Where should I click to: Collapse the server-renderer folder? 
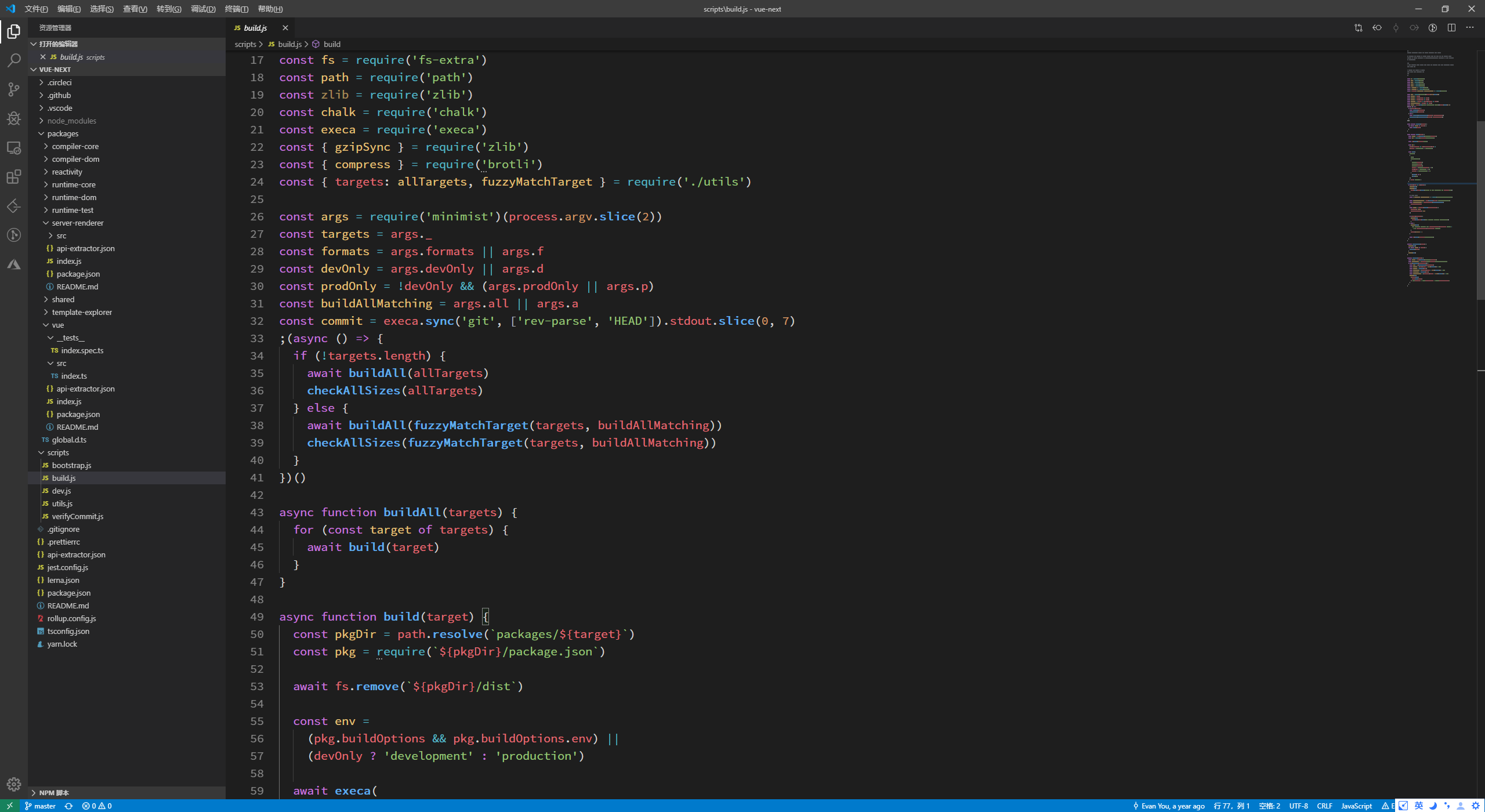pos(77,223)
